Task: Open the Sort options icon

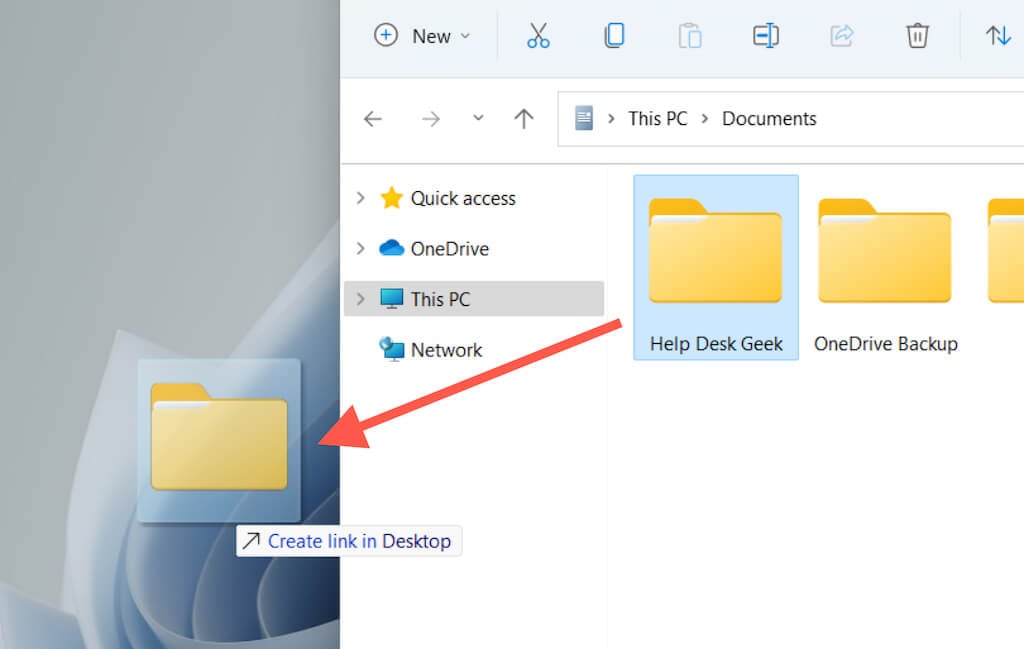Action: point(998,35)
